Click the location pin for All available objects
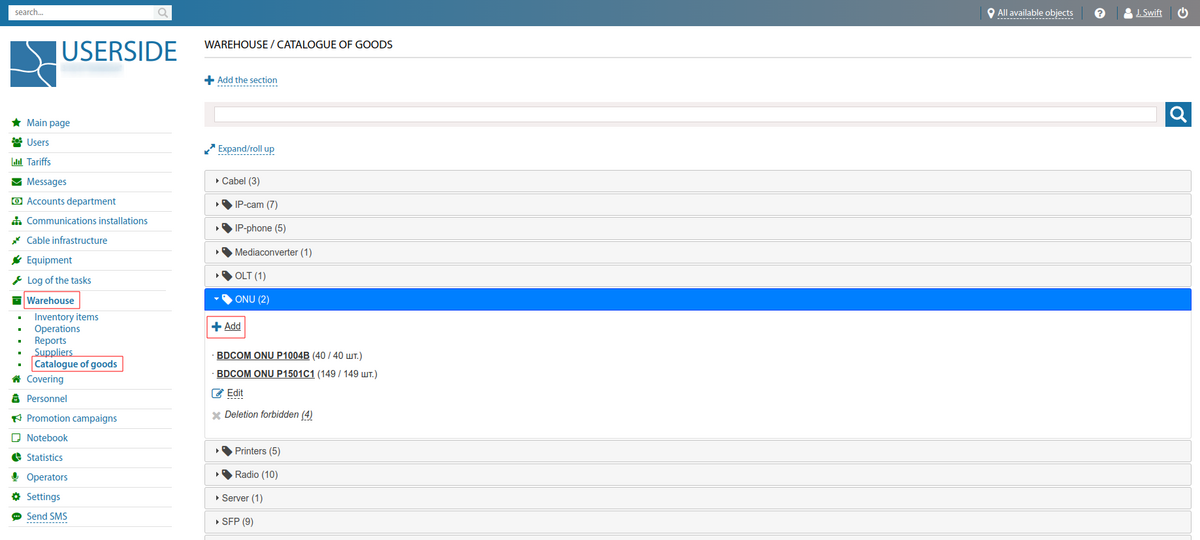 point(990,14)
